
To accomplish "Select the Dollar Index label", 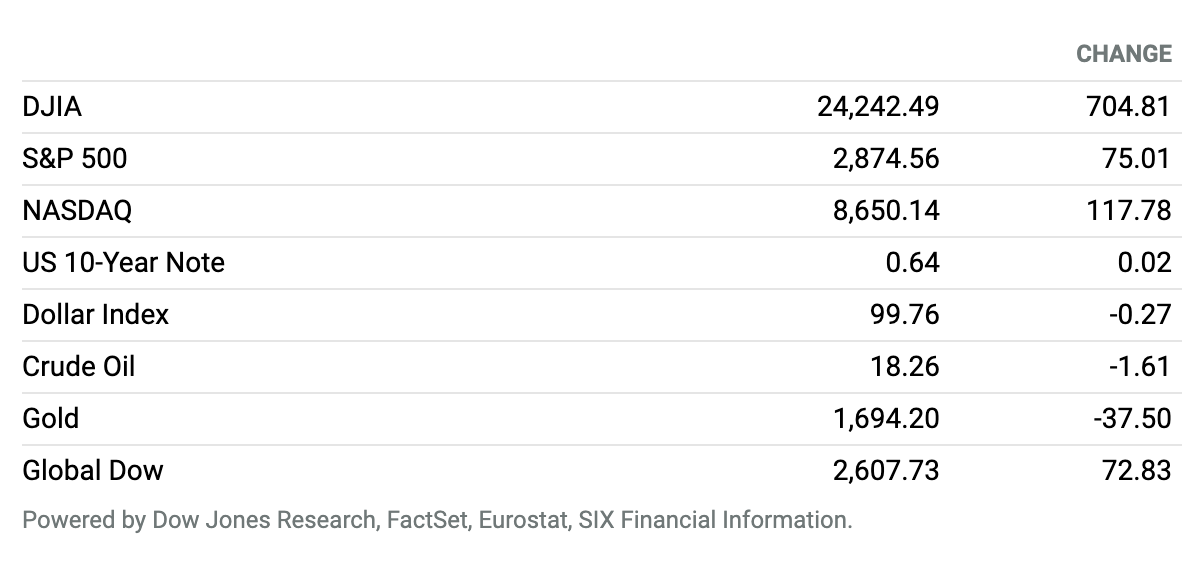I will coord(96,314).
